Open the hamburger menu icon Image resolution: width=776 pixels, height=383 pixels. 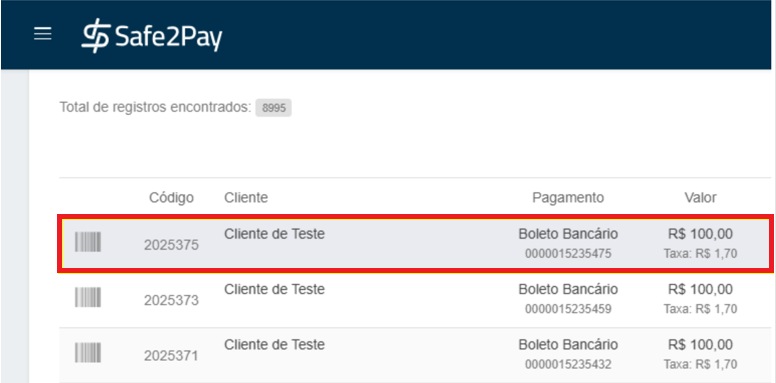[x=43, y=34]
